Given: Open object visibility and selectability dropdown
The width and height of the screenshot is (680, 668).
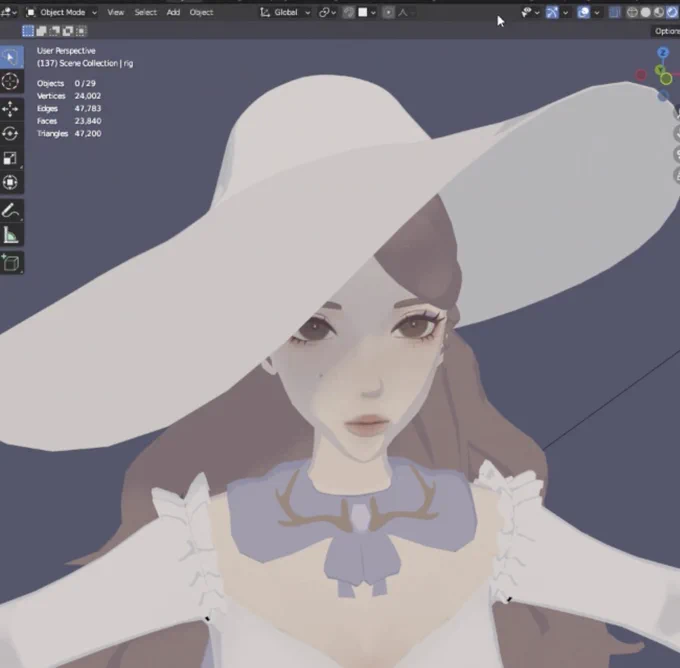Looking at the screenshot, I should coord(530,13).
